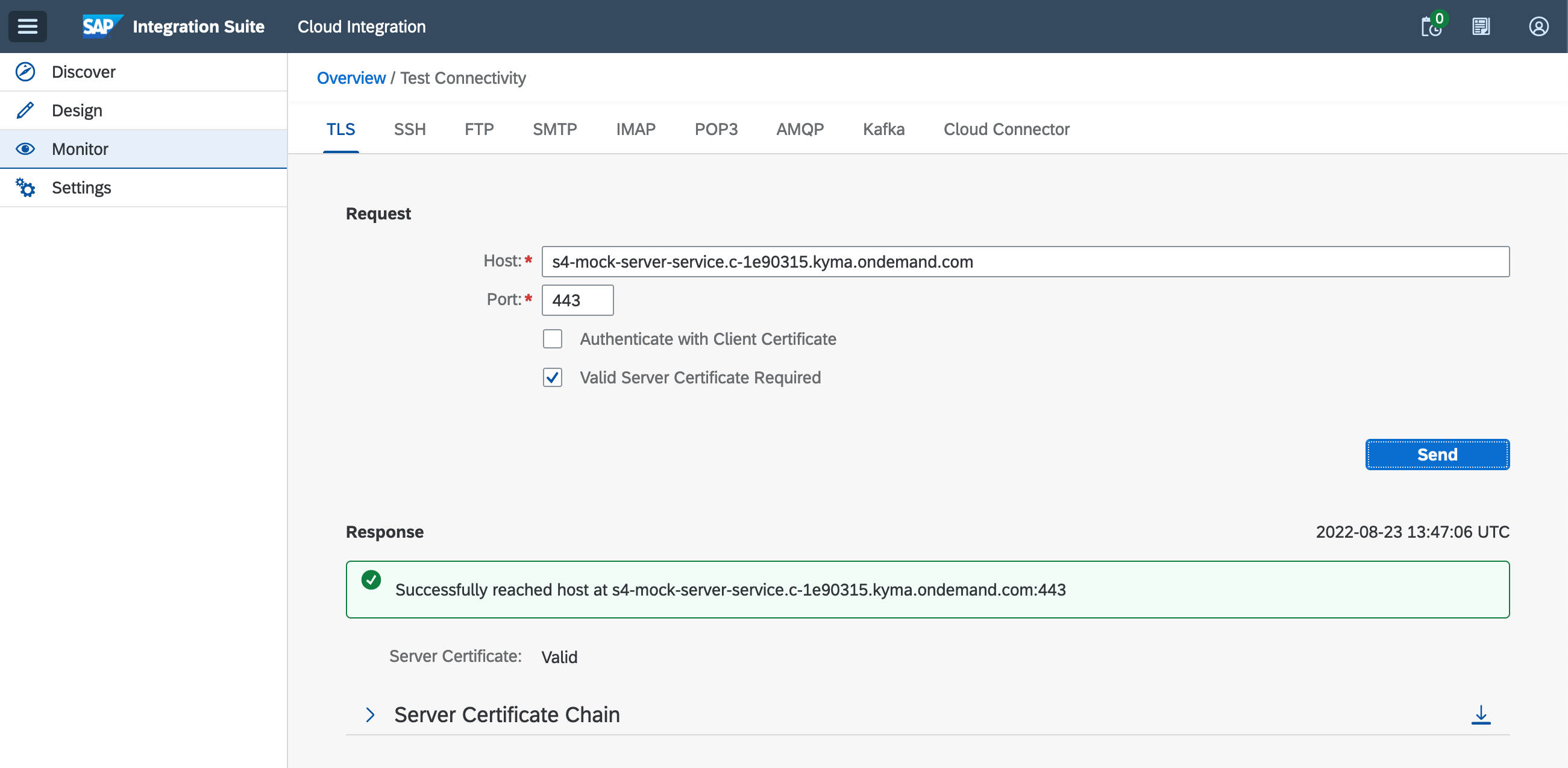
Task: Click the Test Connectivity breadcrumb text
Action: (463, 78)
